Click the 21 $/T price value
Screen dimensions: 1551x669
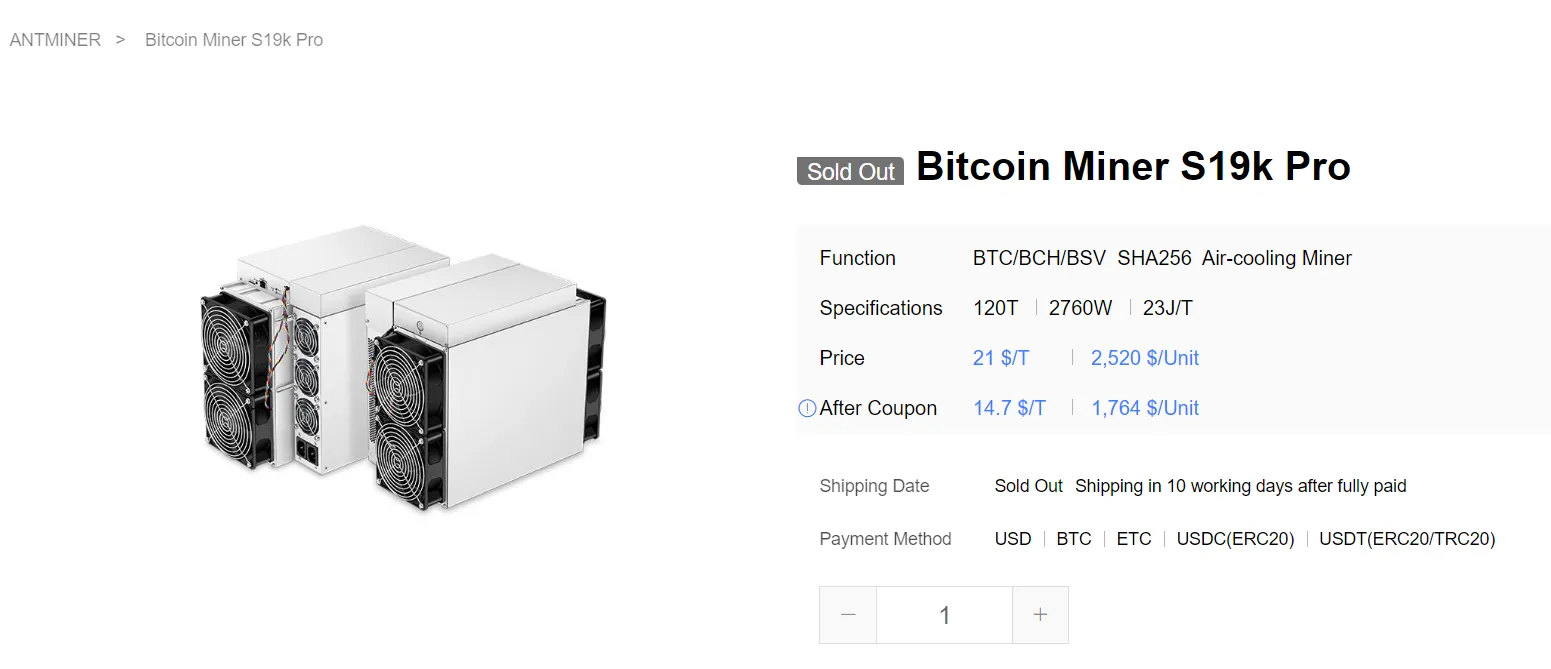pyautogui.click(x=1001, y=358)
